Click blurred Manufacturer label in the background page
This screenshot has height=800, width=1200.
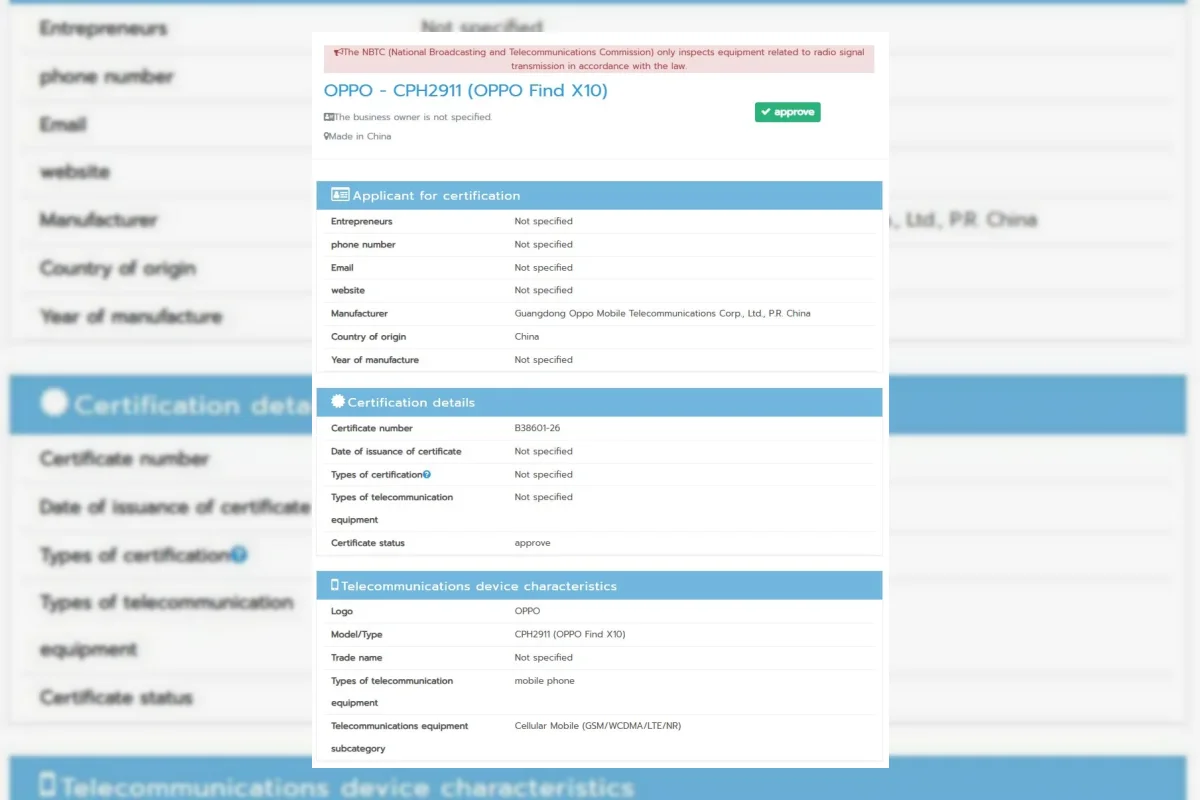pos(98,220)
